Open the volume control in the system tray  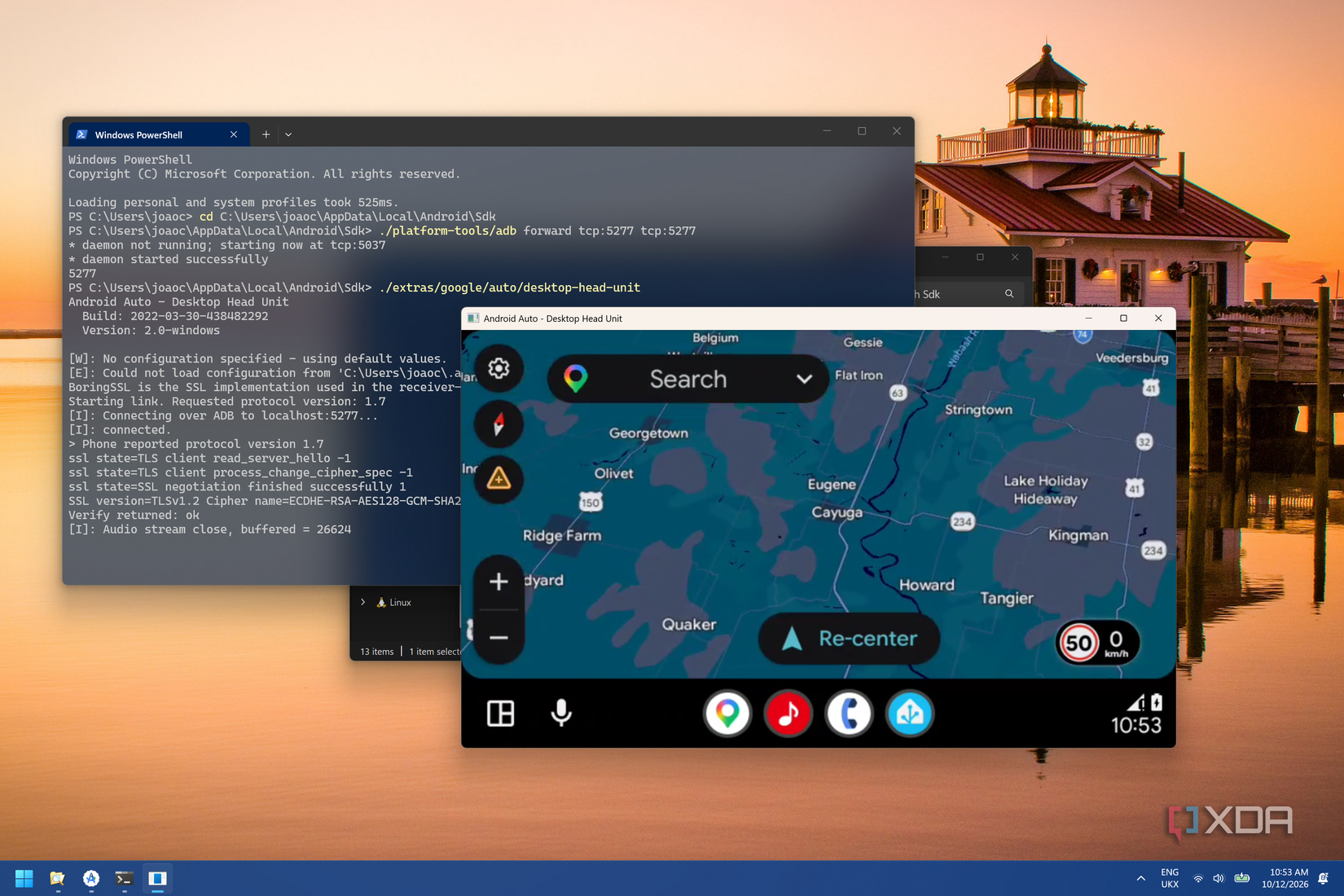click(x=1219, y=878)
